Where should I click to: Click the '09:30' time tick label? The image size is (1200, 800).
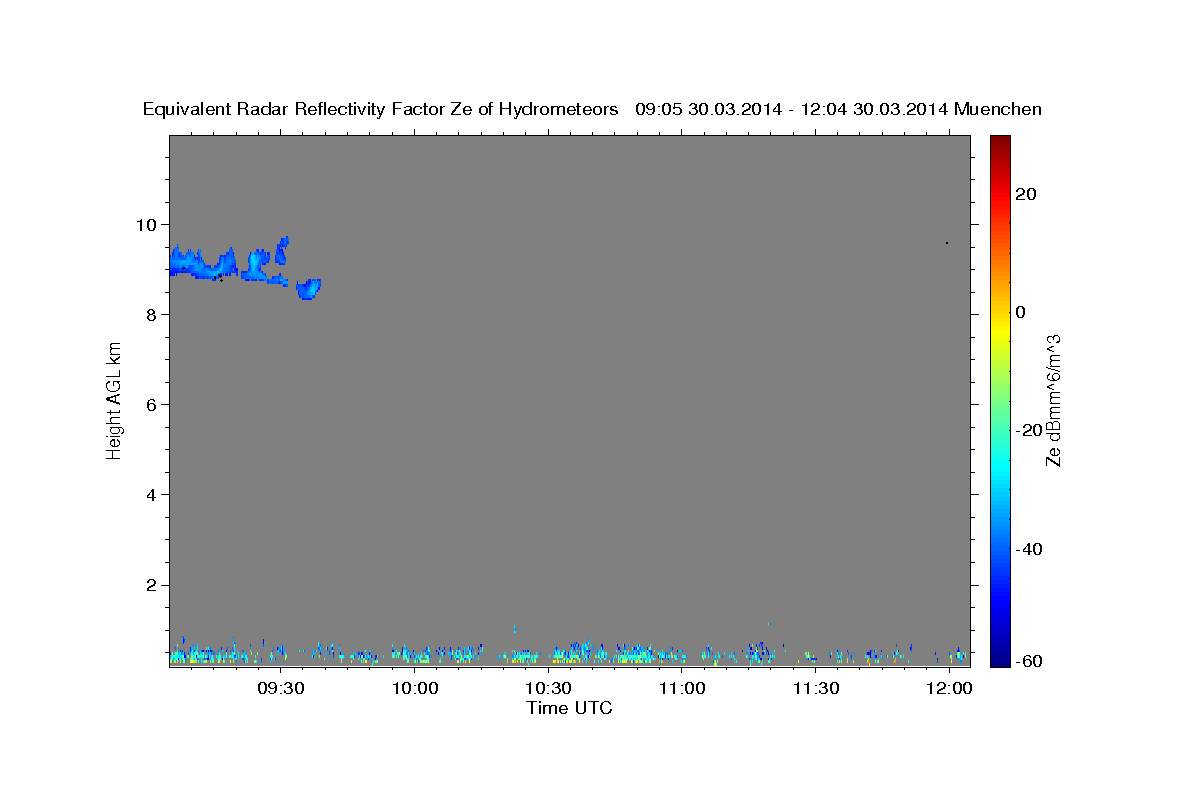(280, 689)
